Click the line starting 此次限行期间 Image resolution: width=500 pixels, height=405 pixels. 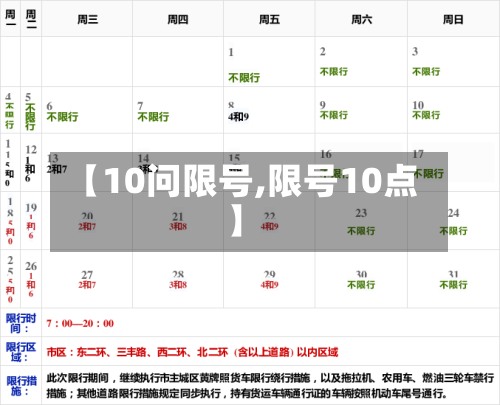pyautogui.click(x=270, y=378)
